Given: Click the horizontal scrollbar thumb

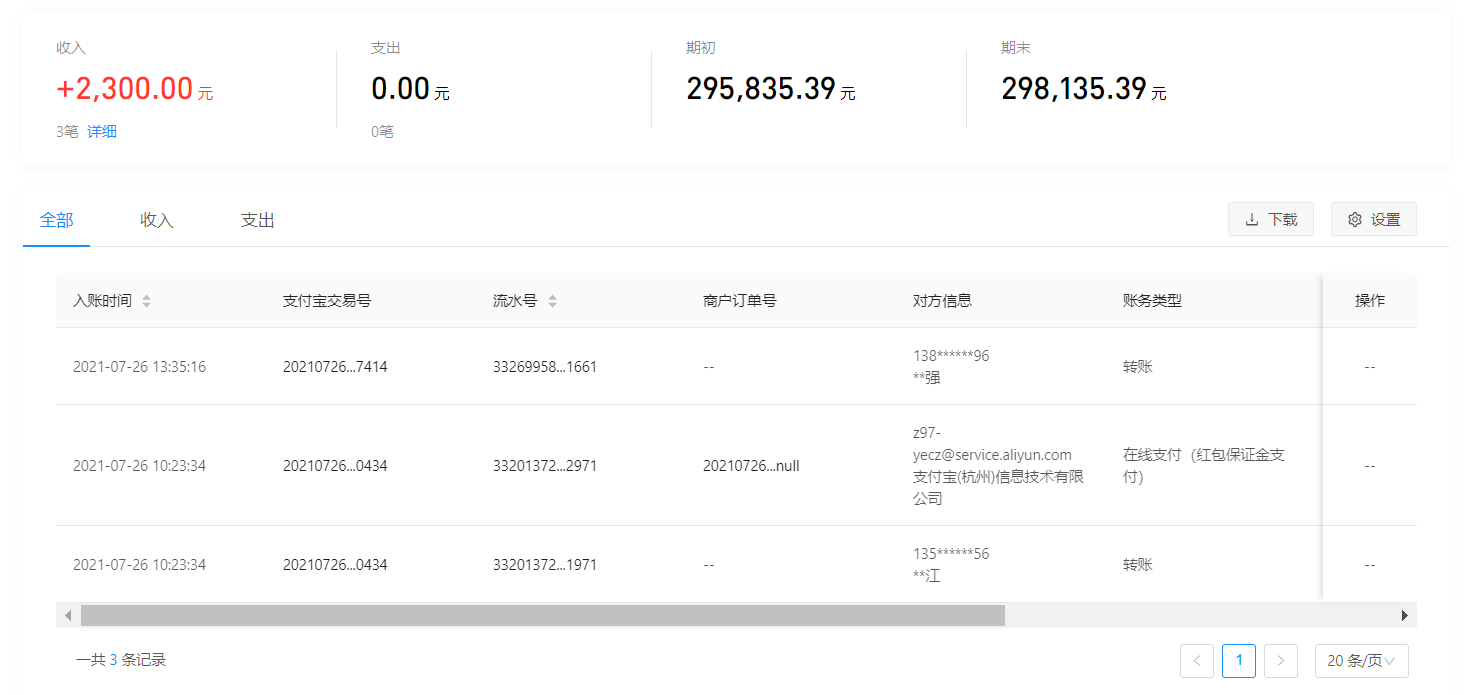Looking at the screenshot, I should pyautogui.click(x=542, y=615).
